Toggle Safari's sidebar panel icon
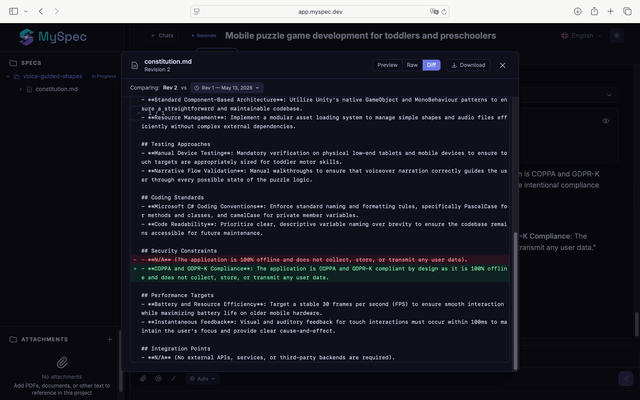This screenshot has width=640, height=400. pyautogui.click(x=13, y=11)
